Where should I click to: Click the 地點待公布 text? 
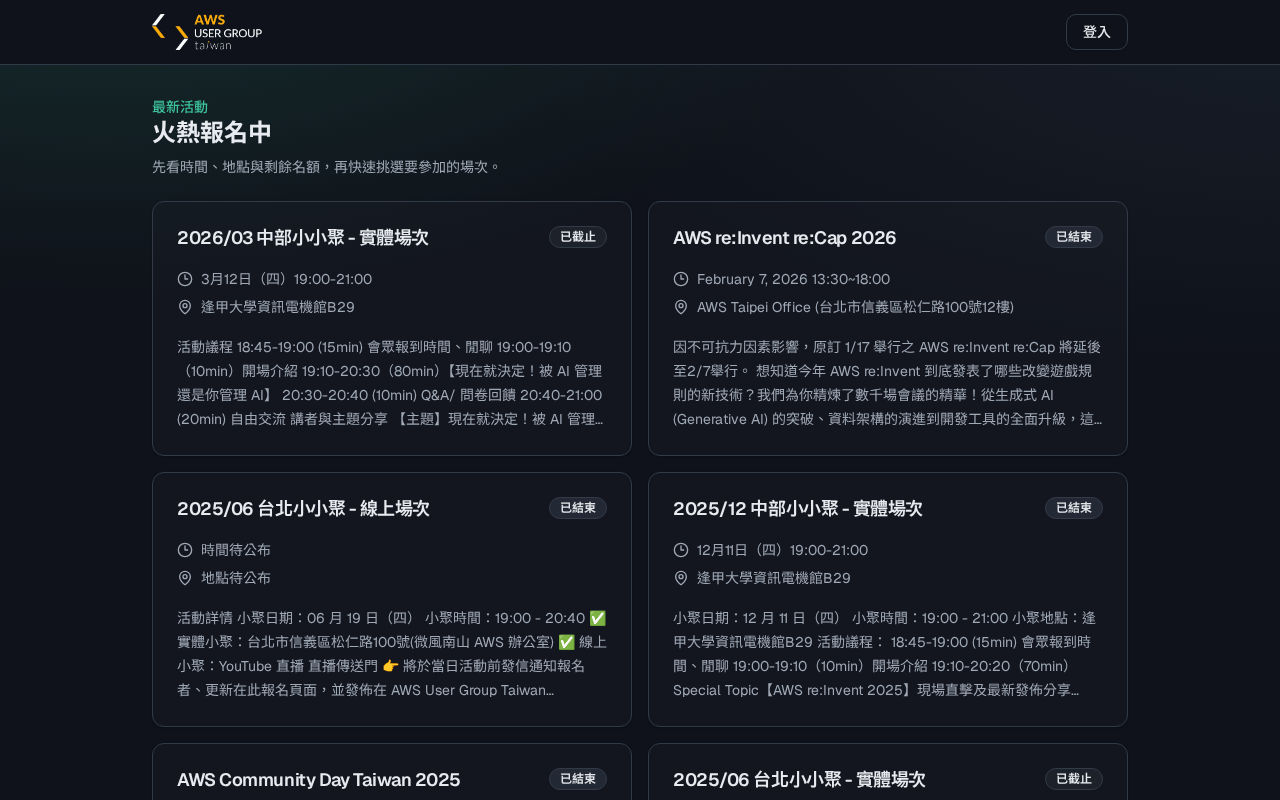click(236, 578)
